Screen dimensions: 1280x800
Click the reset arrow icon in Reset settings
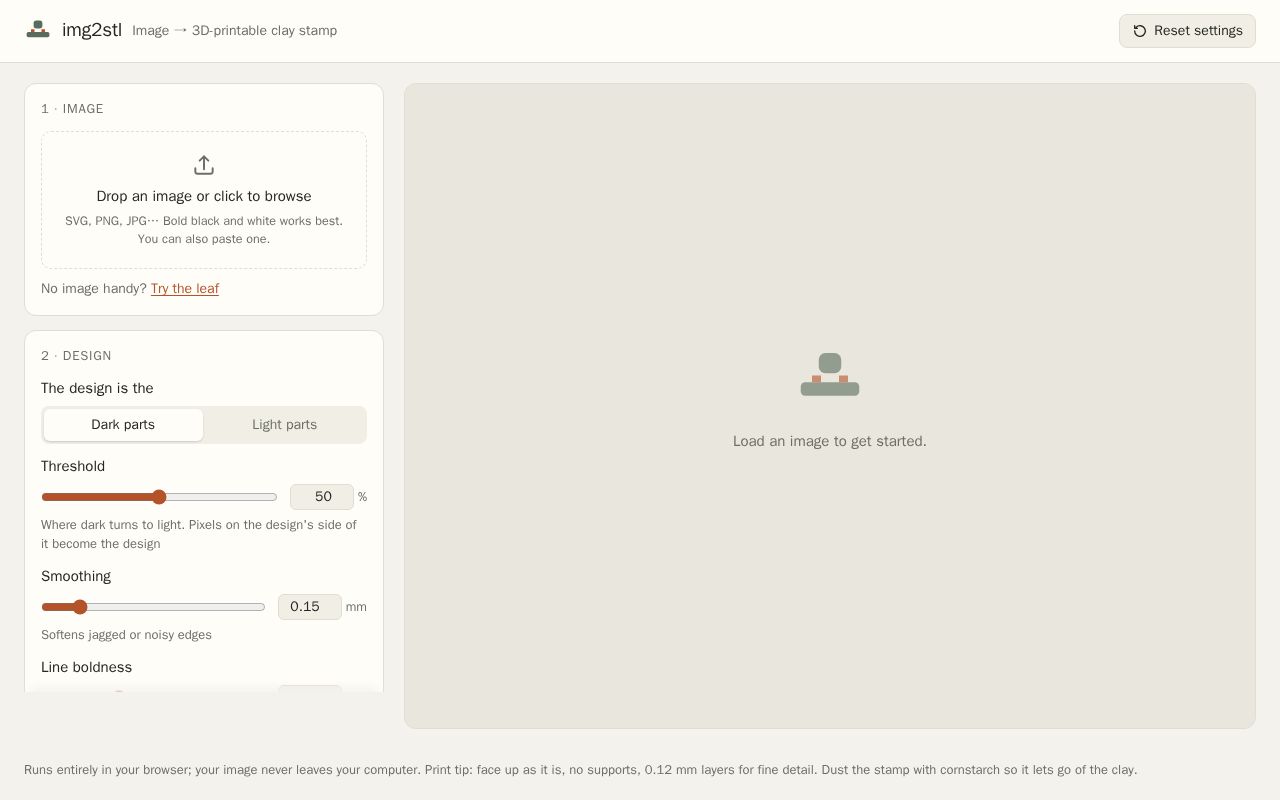coord(1140,31)
